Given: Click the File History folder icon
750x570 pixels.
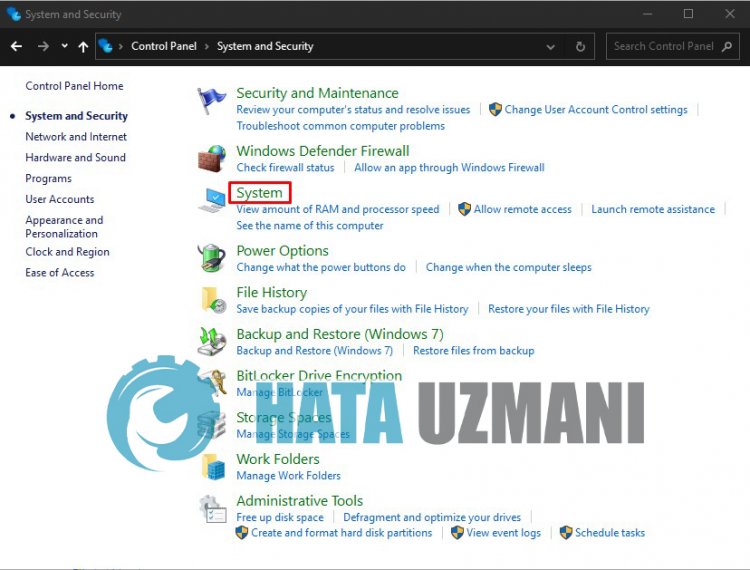Looking at the screenshot, I should tap(212, 300).
